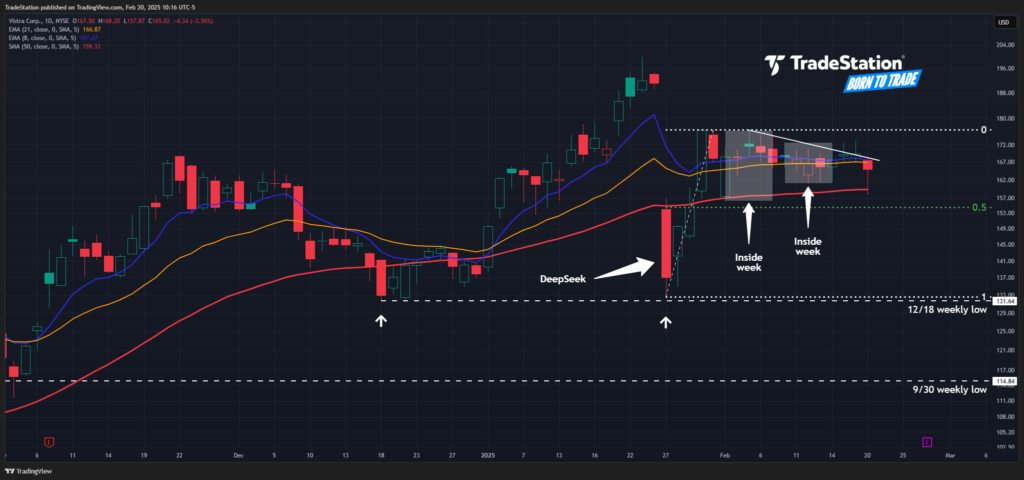Click 153.00 on the price axis

[1004, 213]
